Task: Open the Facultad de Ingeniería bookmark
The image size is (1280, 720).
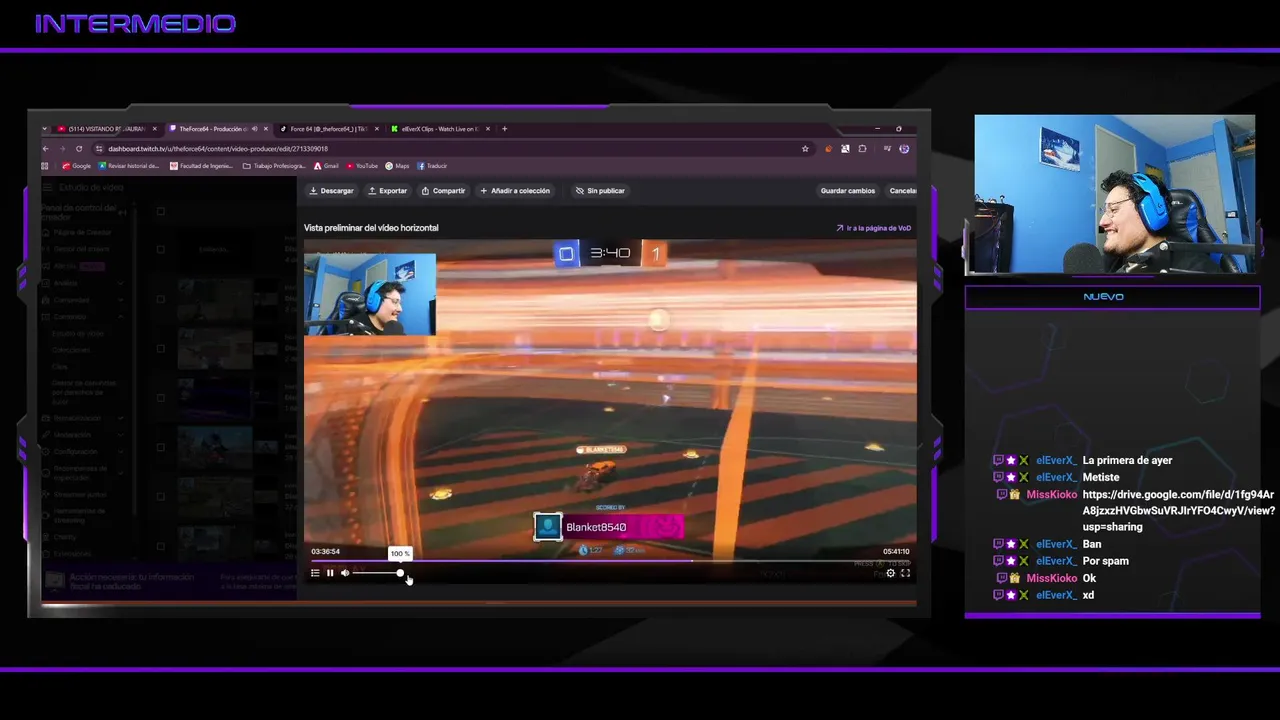Action: pos(201,166)
